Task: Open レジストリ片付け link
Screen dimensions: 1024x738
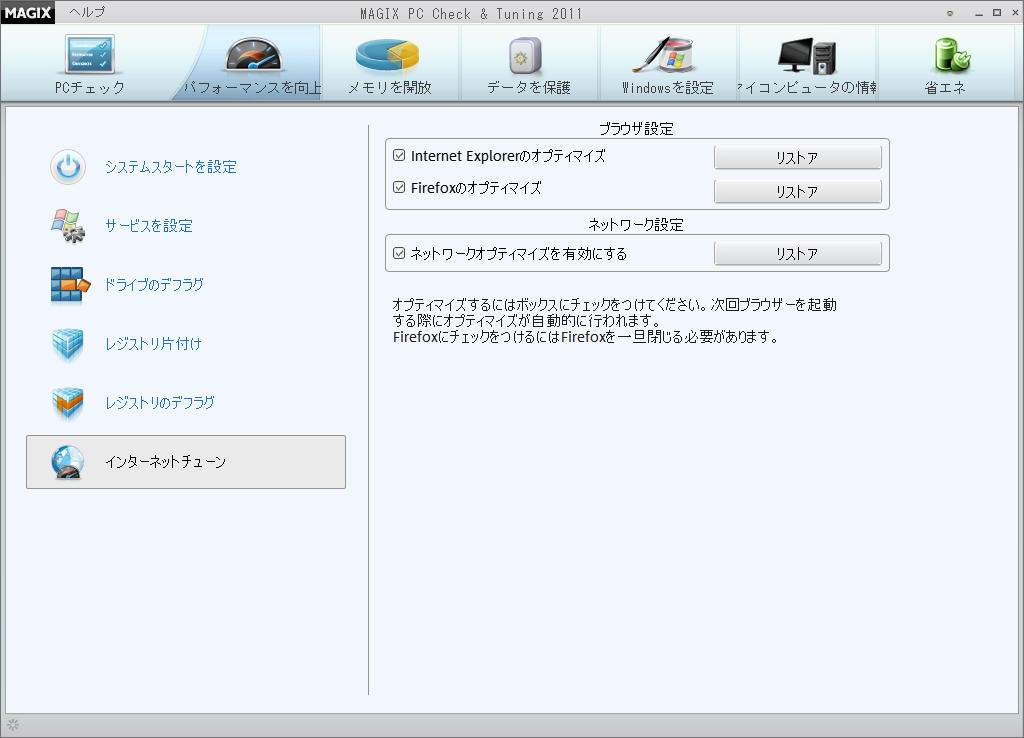Action: [153, 344]
